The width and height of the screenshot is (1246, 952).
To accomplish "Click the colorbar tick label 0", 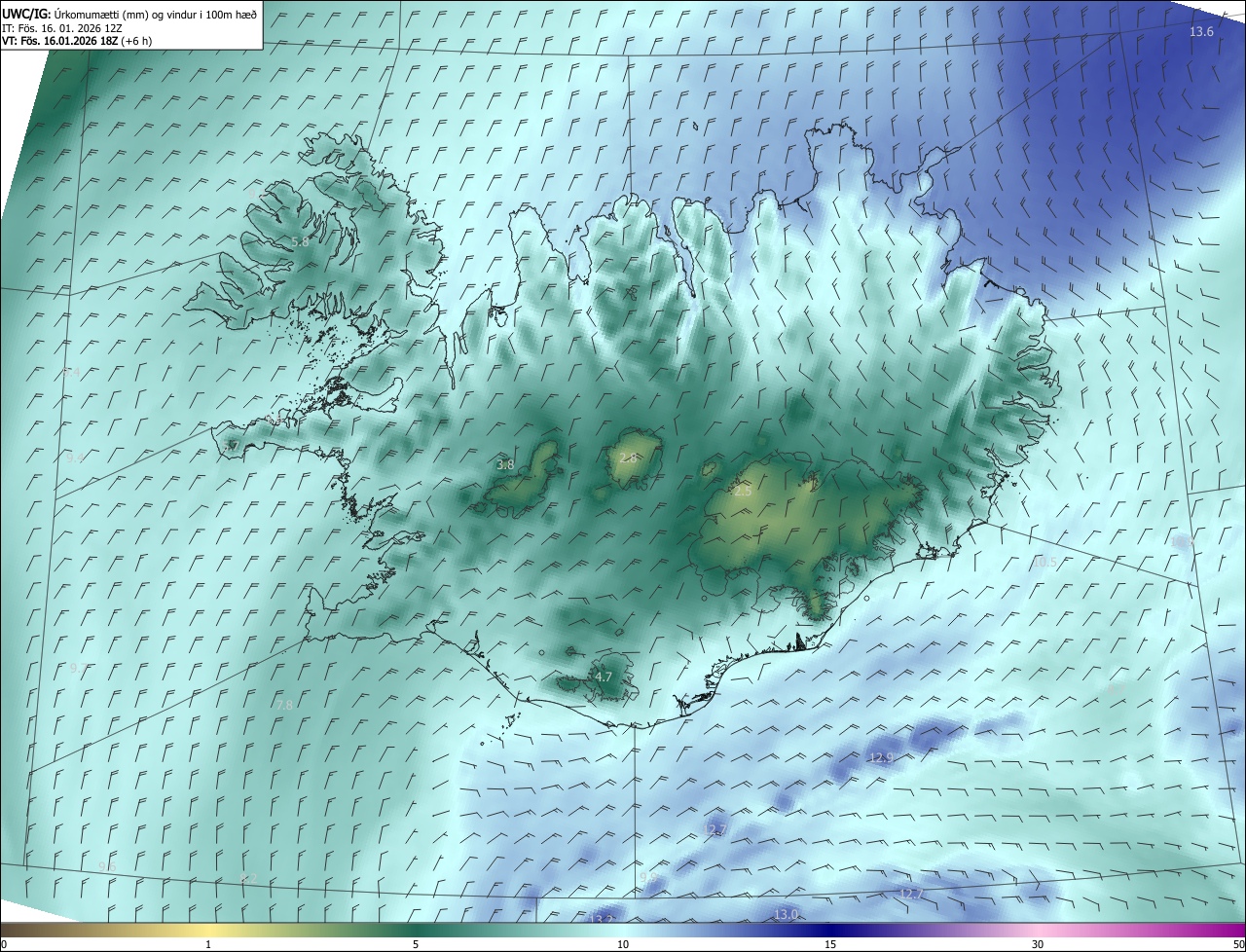I will [4, 945].
